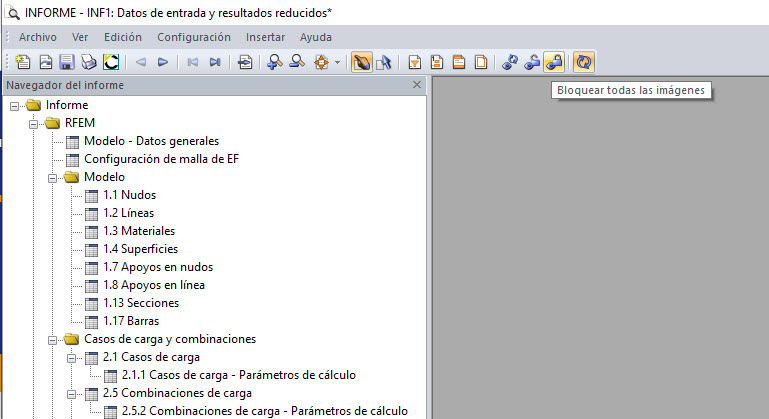
Task: Click the page with orange top band icon
Action: coord(459,62)
